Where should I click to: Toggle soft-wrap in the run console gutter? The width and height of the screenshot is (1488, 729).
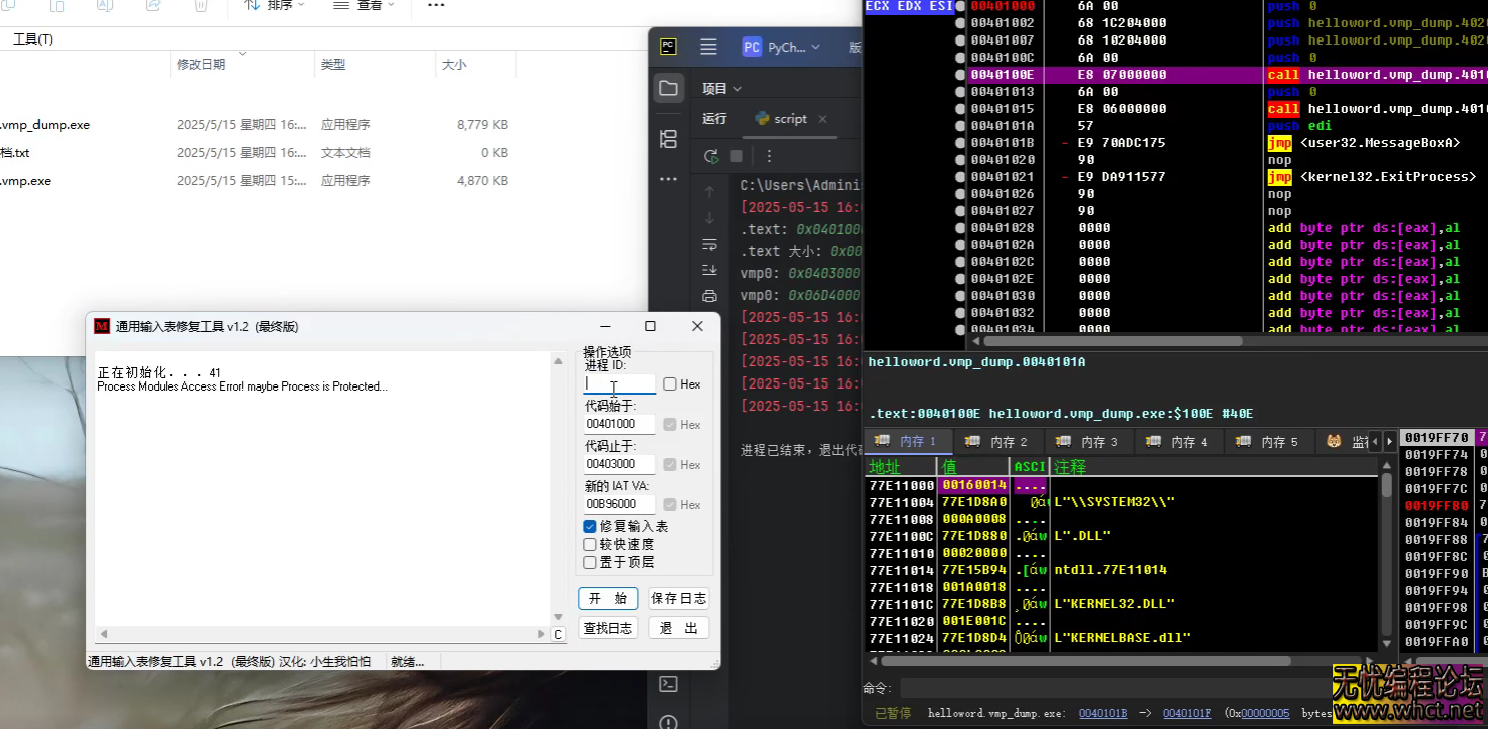click(709, 245)
